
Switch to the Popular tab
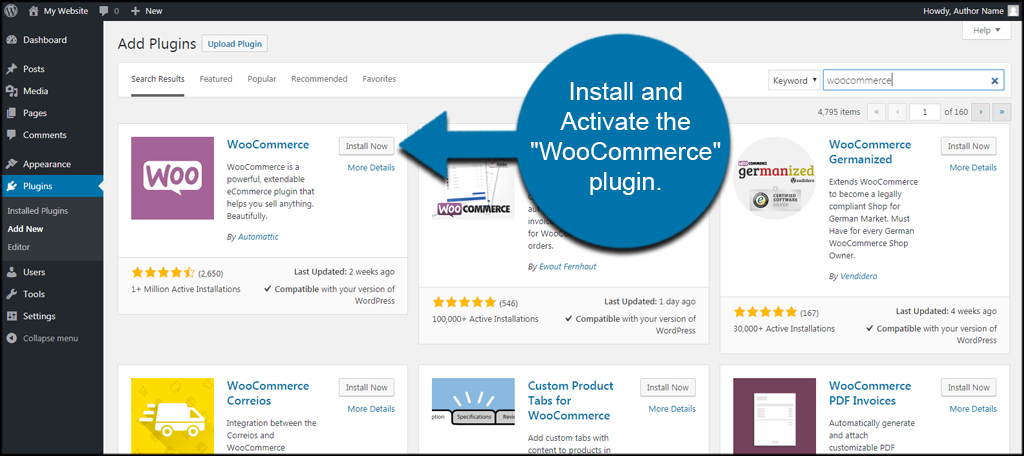pos(262,79)
